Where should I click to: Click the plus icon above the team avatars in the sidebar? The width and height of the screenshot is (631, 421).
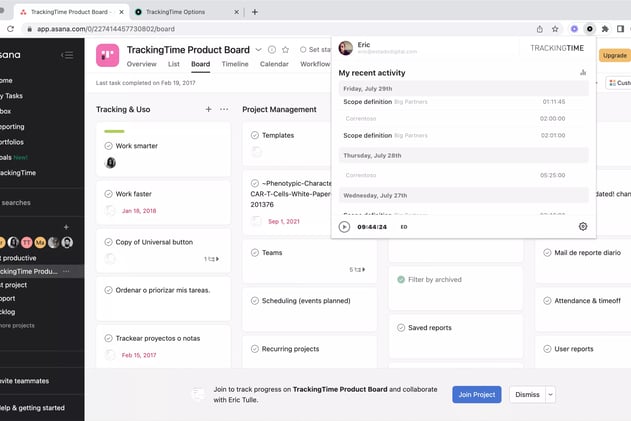(66, 227)
